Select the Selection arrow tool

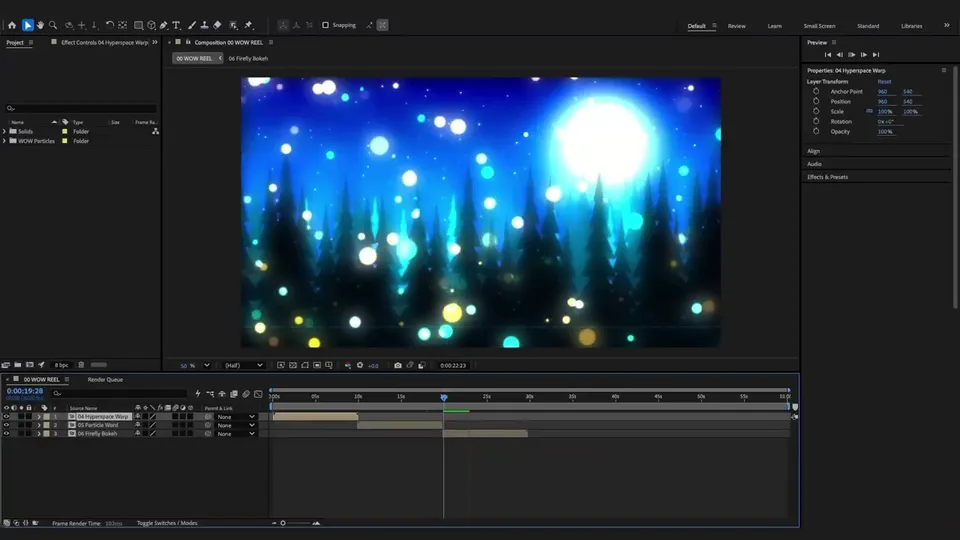point(28,25)
